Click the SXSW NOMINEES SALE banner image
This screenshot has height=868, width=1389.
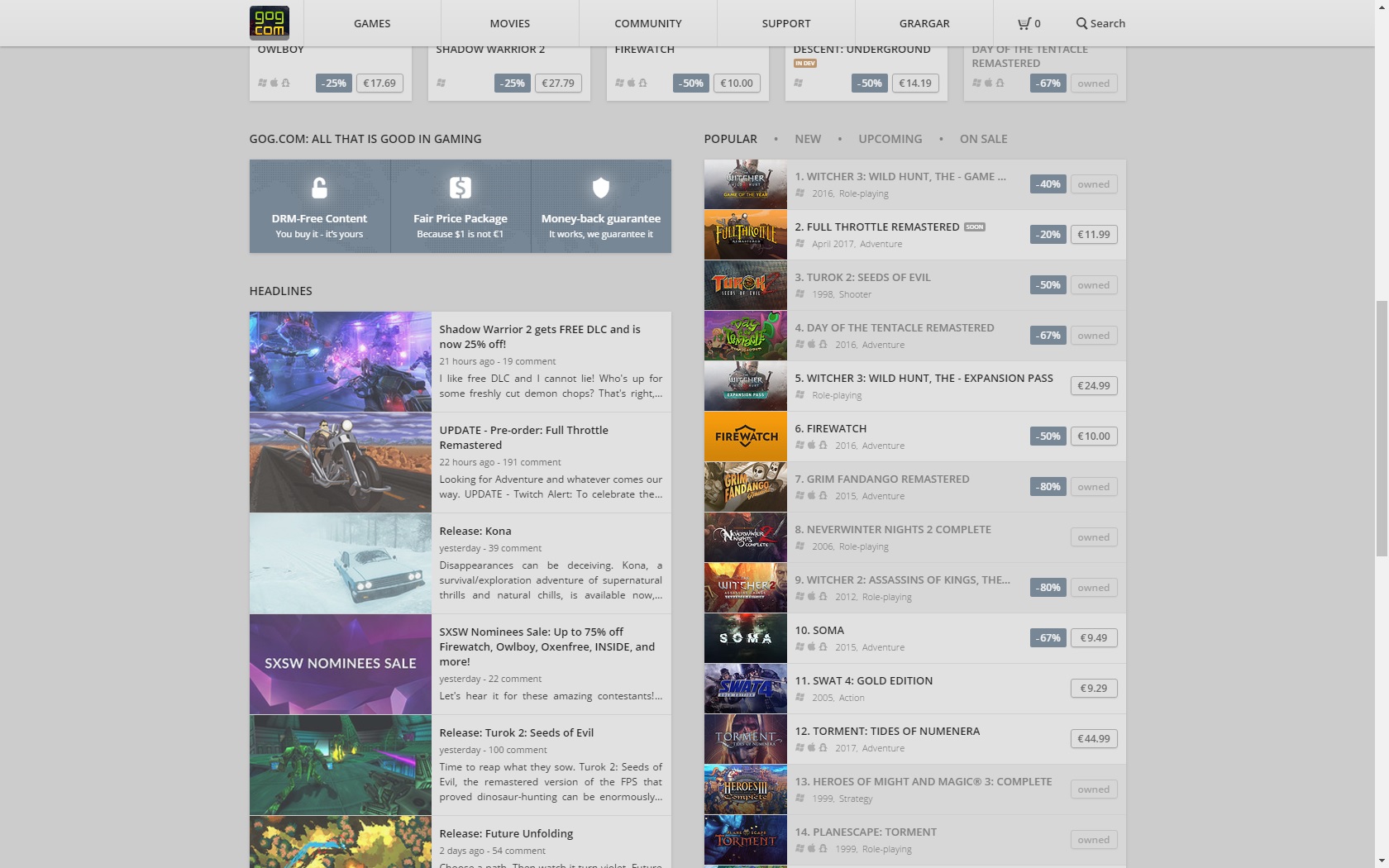click(341, 664)
